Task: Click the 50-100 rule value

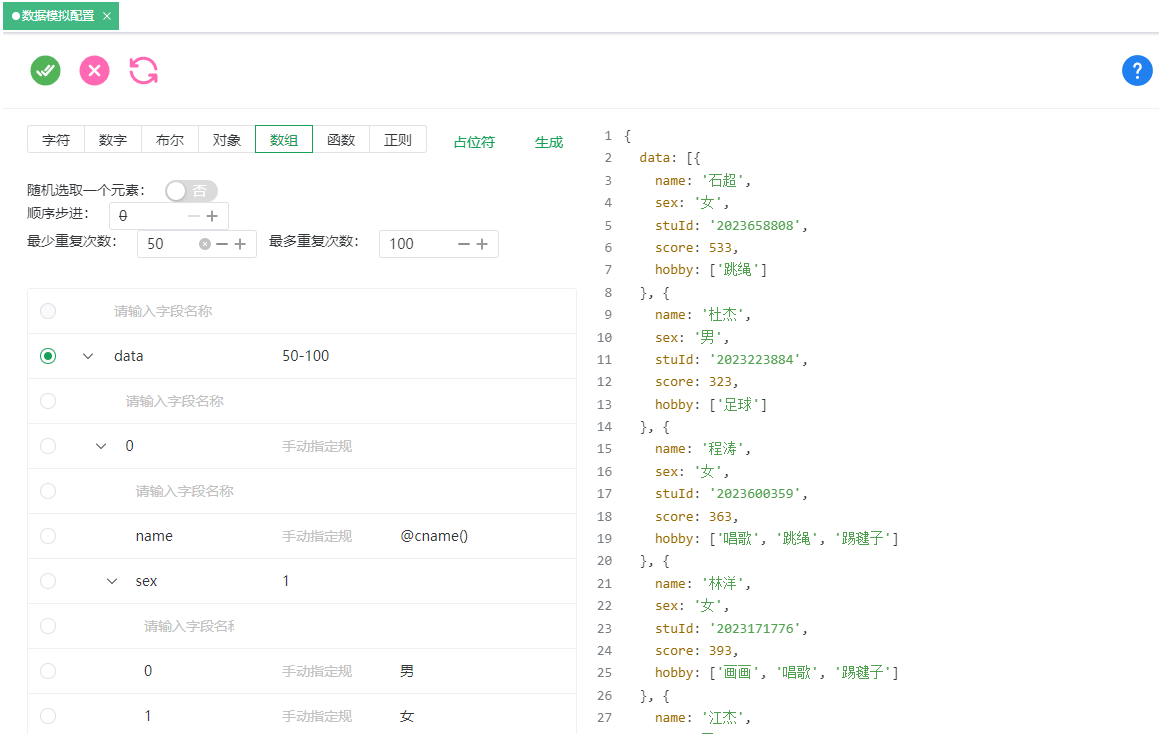Action: pyautogui.click(x=305, y=356)
